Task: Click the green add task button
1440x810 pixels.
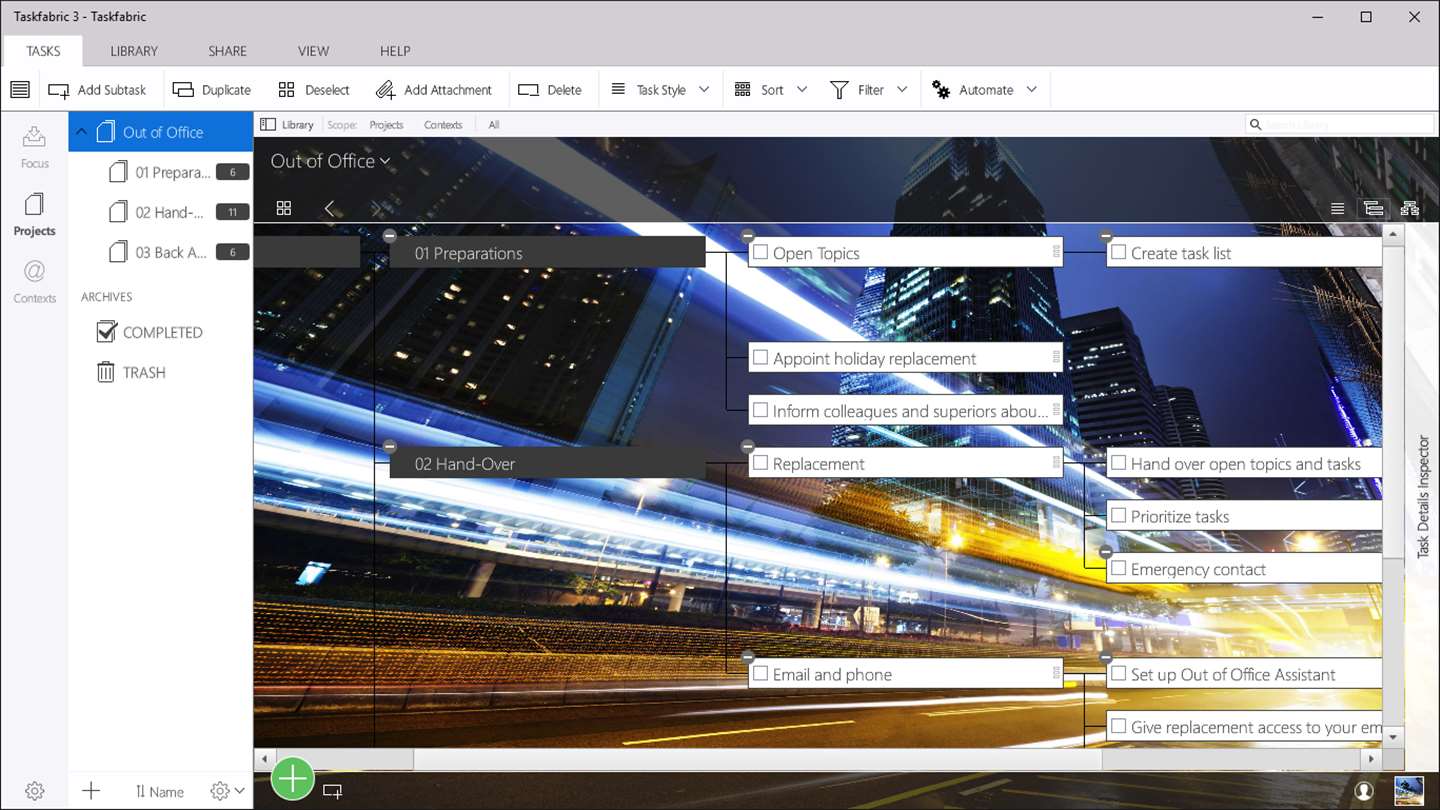Action: coord(292,778)
